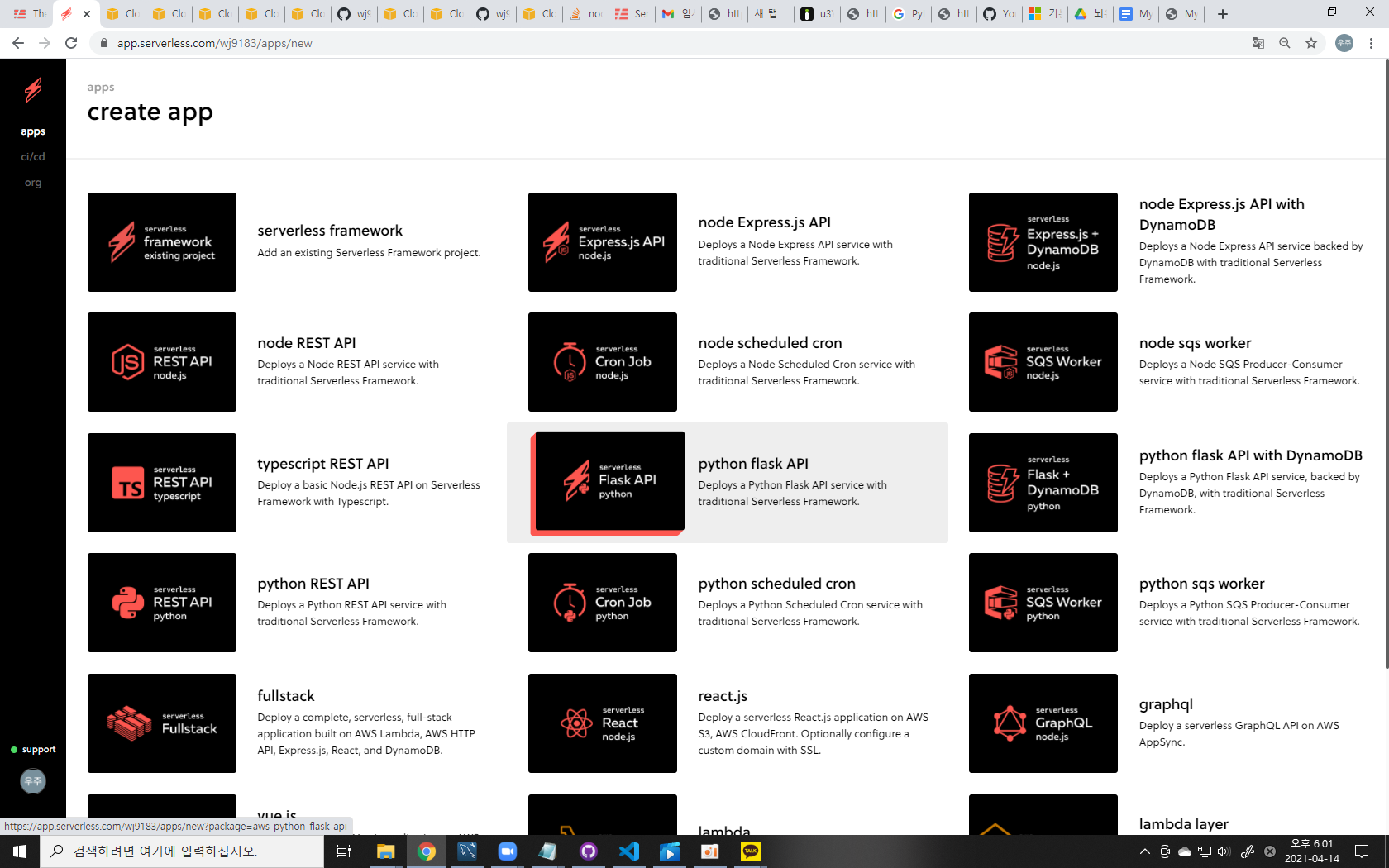Go back using browser back arrow
The width and height of the screenshot is (1389, 868).
pos(18,43)
